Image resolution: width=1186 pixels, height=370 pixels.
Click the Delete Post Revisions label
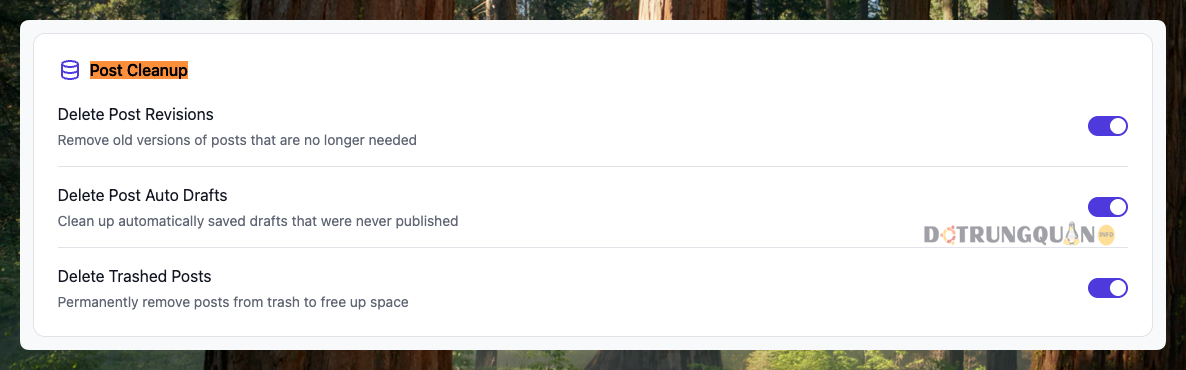click(x=135, y=114)
